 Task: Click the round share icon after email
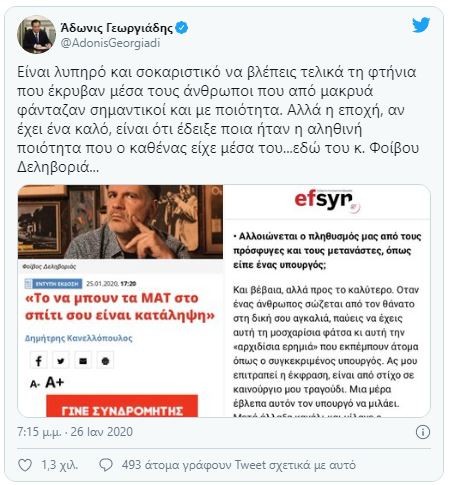[105, 361]
